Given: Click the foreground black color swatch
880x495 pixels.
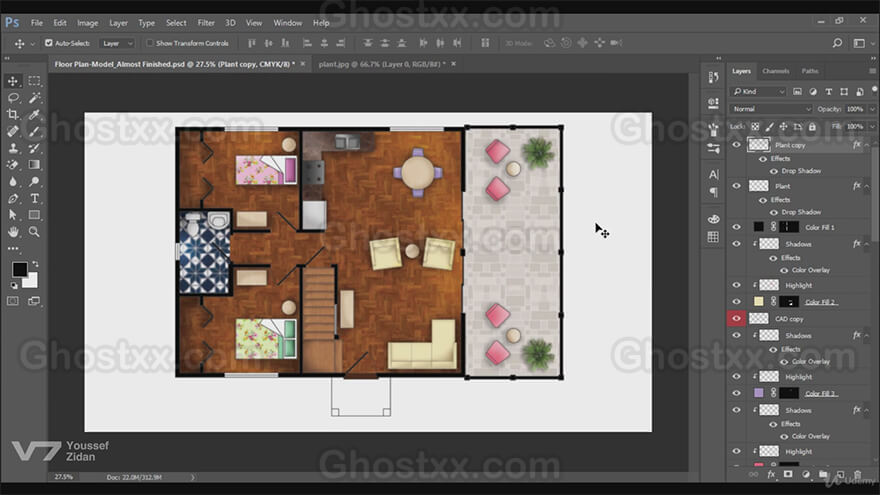Looking at the screenshot, I should tap(19, 269).
